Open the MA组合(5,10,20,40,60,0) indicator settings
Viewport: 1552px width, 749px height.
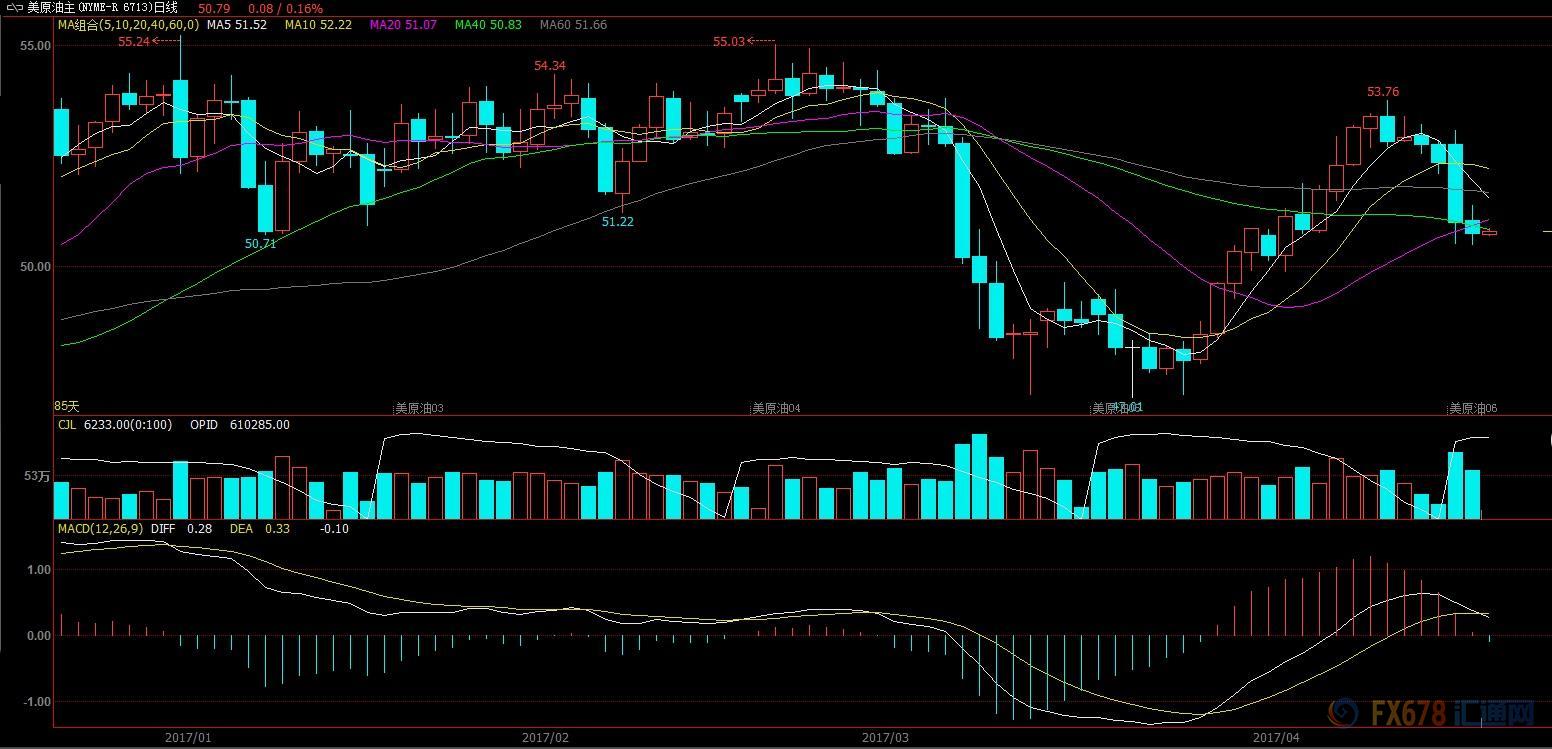(128, 24)
